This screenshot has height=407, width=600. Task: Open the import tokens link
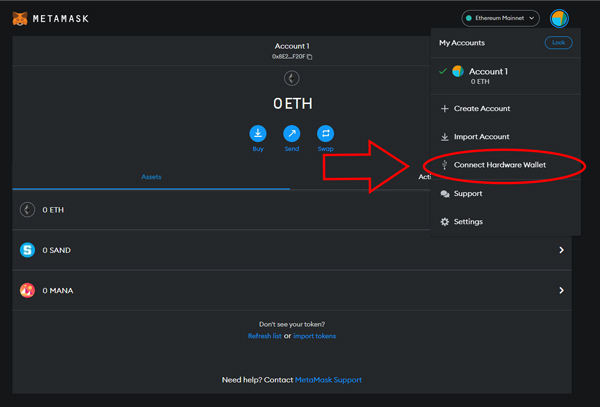point(315,336)
